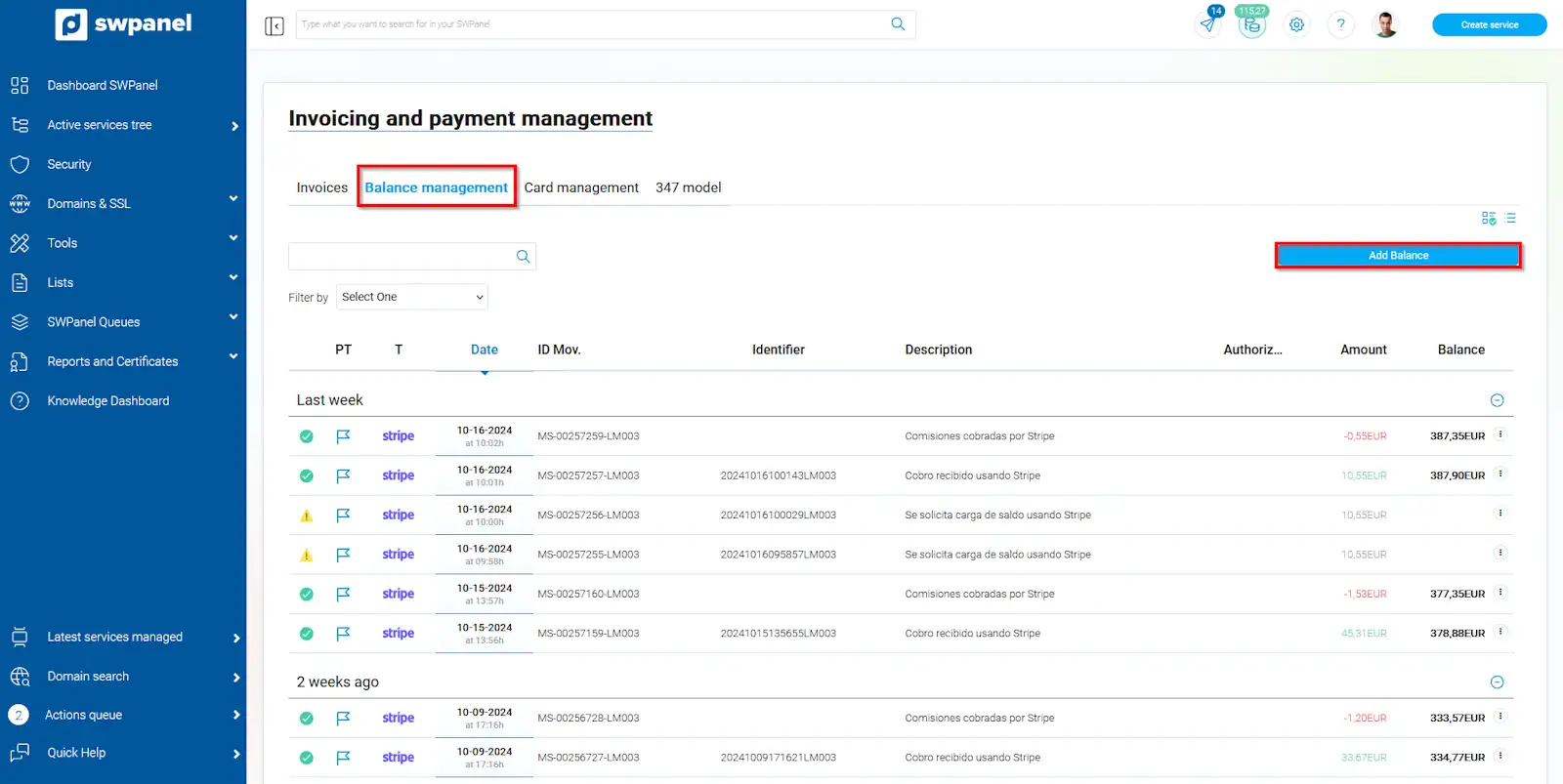Click Domain search globe icon
The height and width of the screenshot is (784, 1563).
(20, 677)
